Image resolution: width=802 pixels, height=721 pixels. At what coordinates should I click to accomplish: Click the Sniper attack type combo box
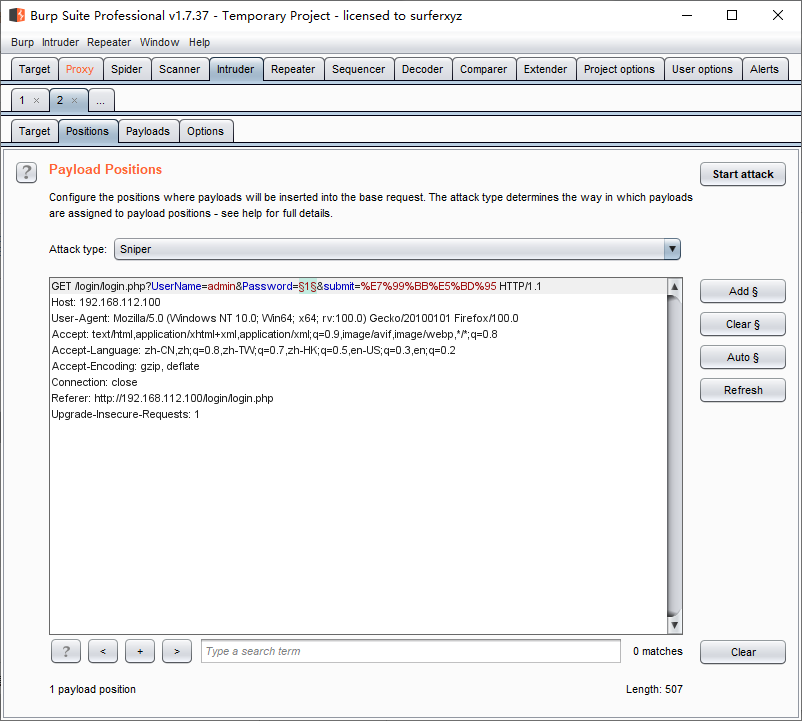(x=397, y=249)
